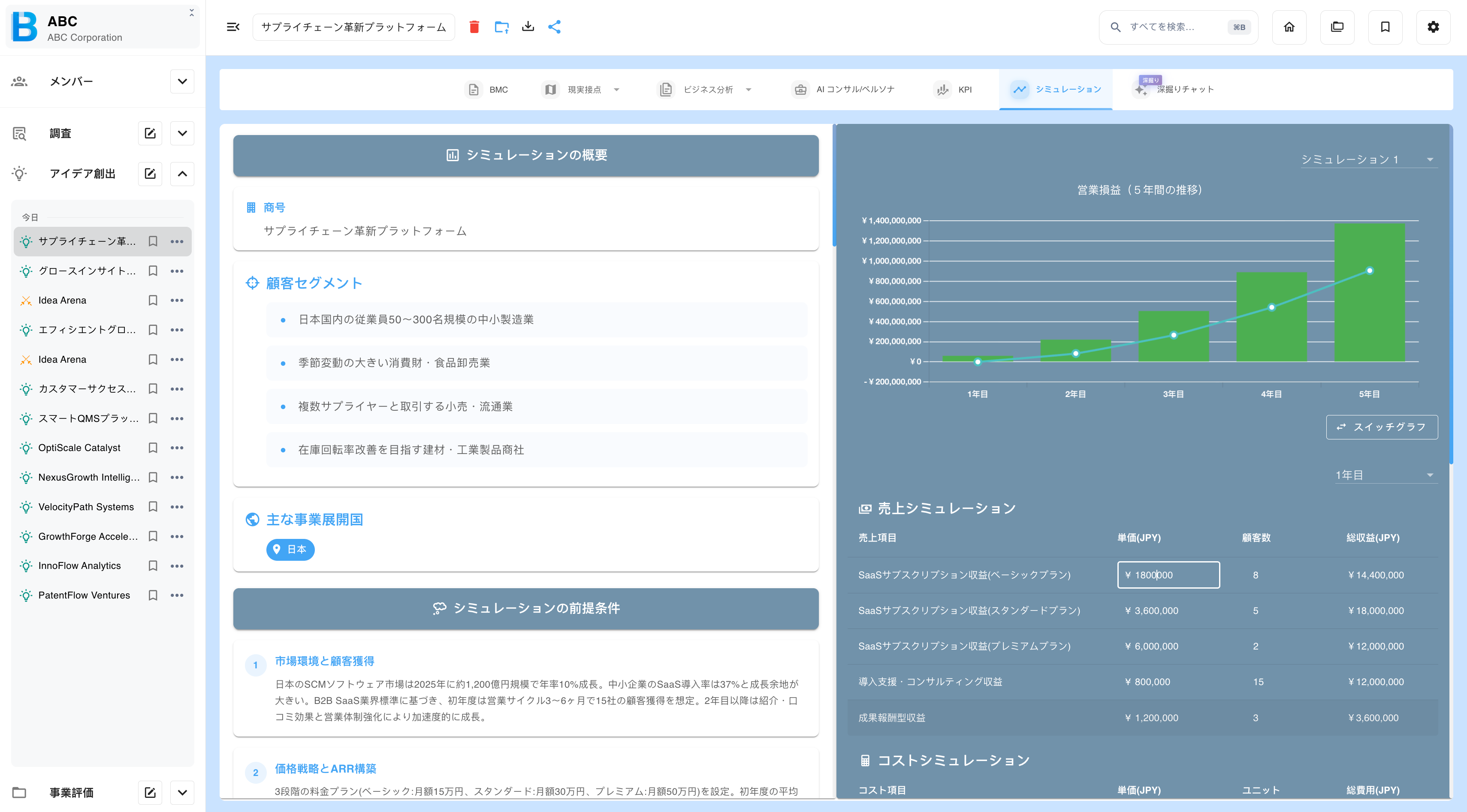Open more options for VelocityPath Systems
Image resolution: width=1467 pixels, height=812 pixels.
pyautogui.click(x=177, y=507)
